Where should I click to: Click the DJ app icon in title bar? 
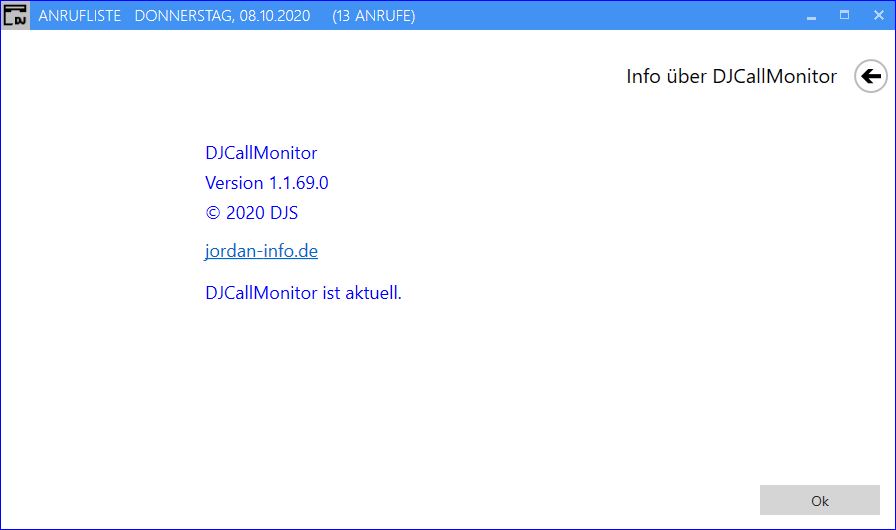(x=15, y=15)
